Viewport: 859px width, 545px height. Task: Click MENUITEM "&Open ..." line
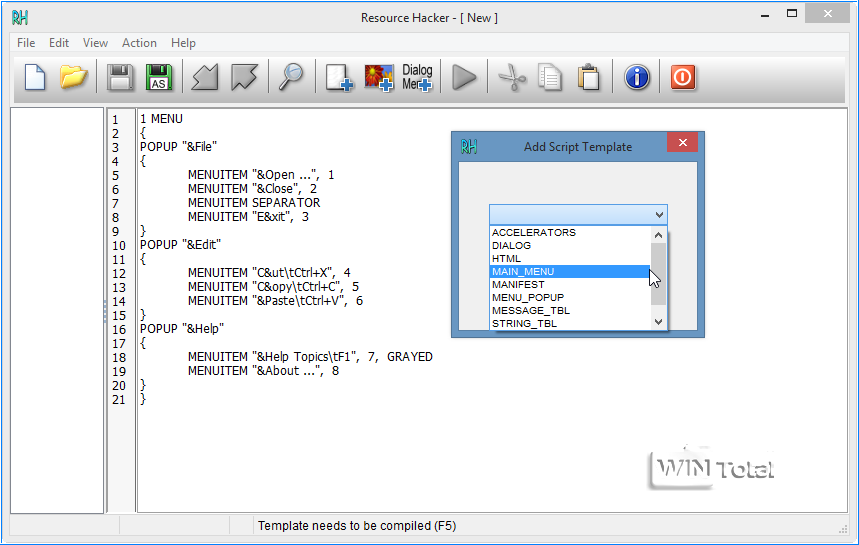pos(261,175)
